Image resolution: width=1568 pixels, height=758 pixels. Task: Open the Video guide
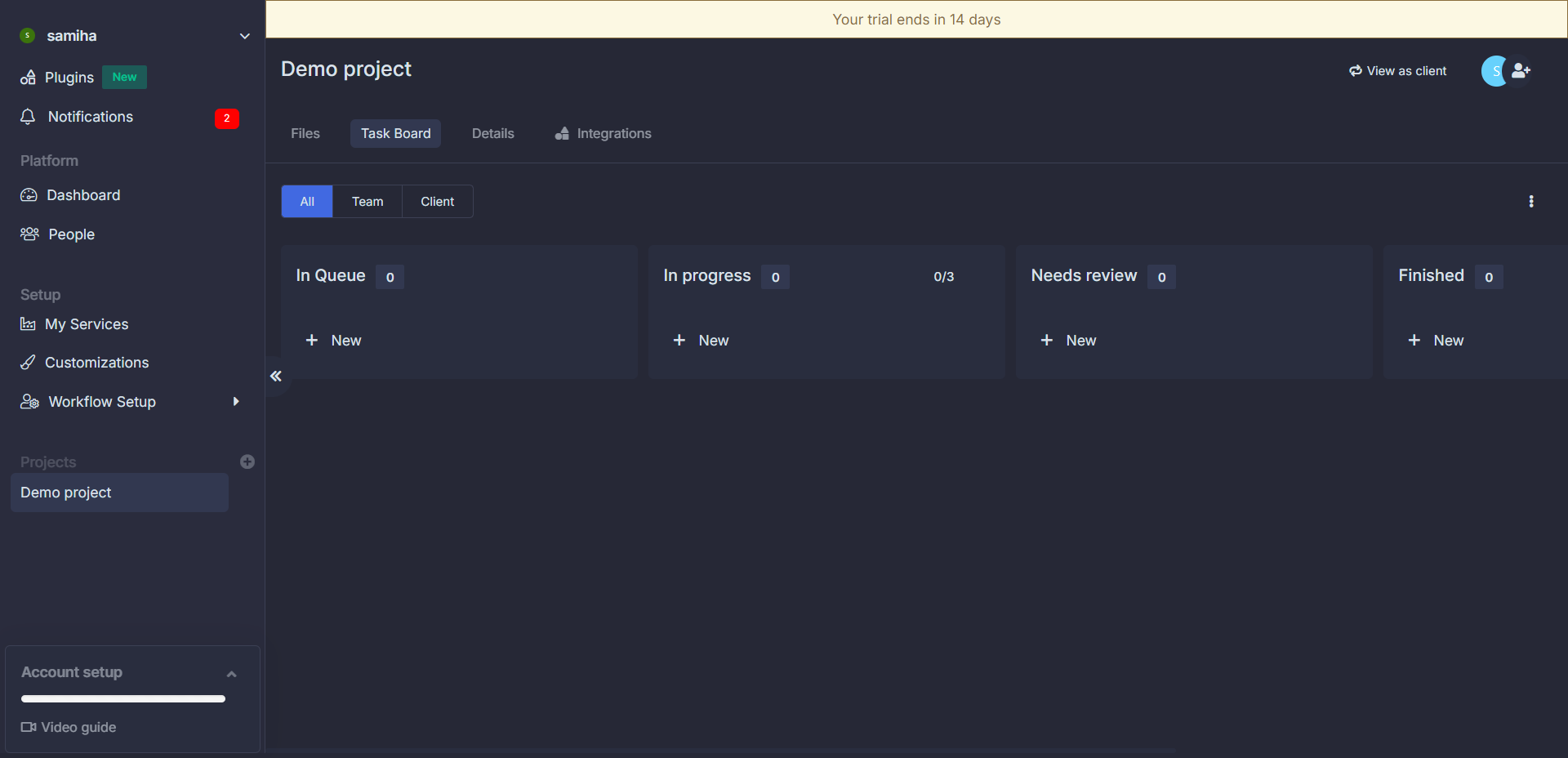coord(78,727)
